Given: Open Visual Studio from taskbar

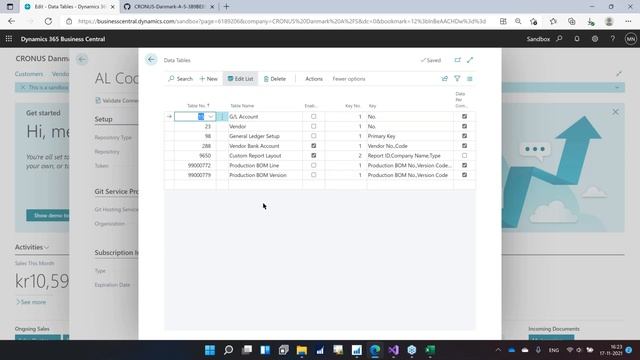Looking at the screenshot, I should pos(393,350).
